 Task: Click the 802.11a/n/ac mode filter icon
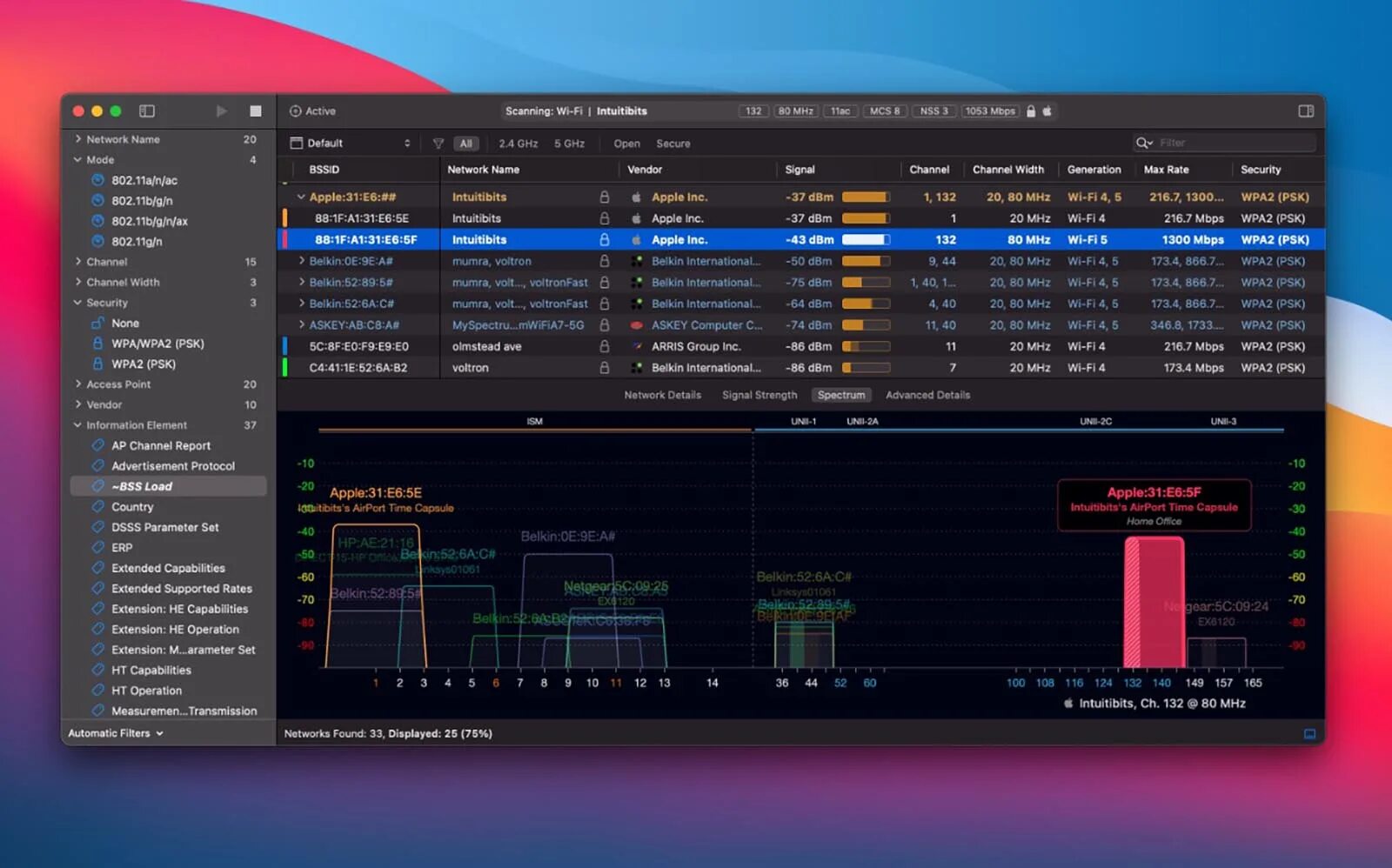click(97, 180)
